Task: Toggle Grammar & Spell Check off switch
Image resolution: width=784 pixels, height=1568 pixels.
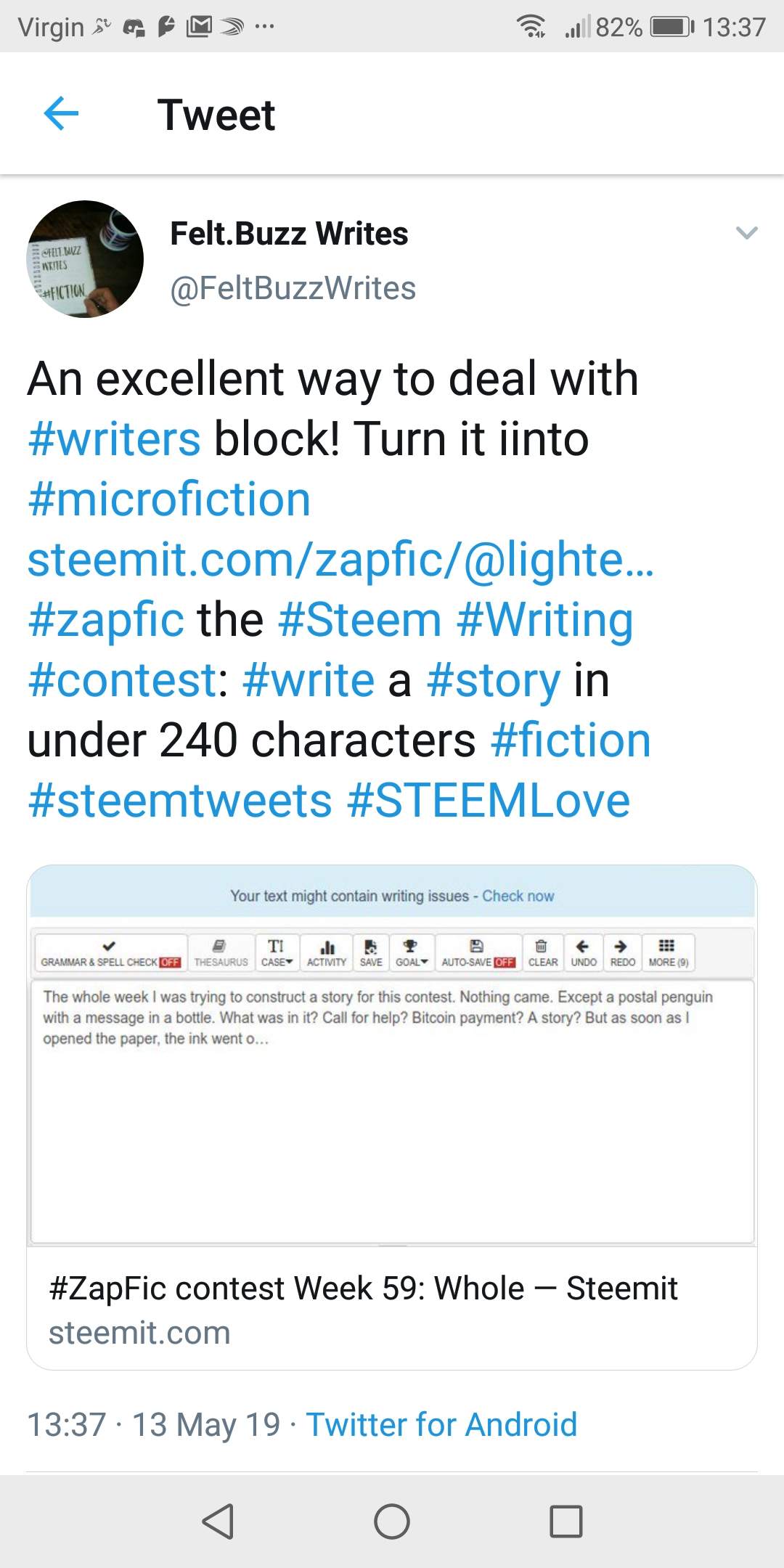Action: 170,962
